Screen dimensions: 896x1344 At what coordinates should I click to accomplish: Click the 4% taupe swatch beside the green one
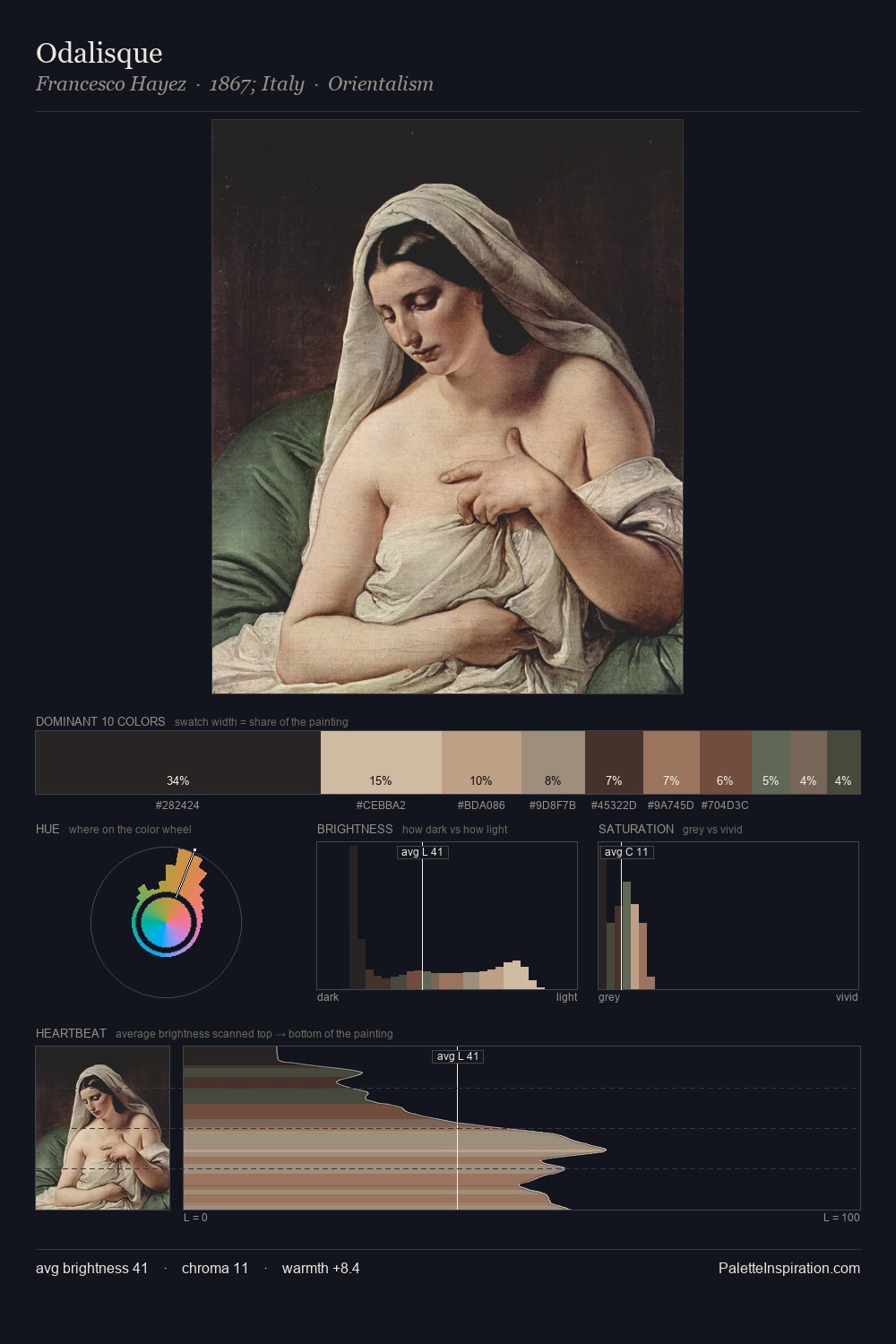pyautogui.click(x=808, y=762)
